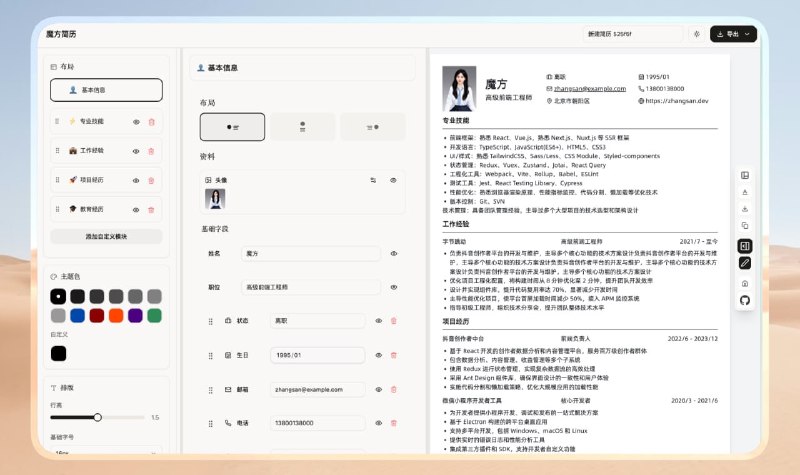Delete the 项目经历 module
This screenshot has height=475, width=800.
[x=151, y=180]
